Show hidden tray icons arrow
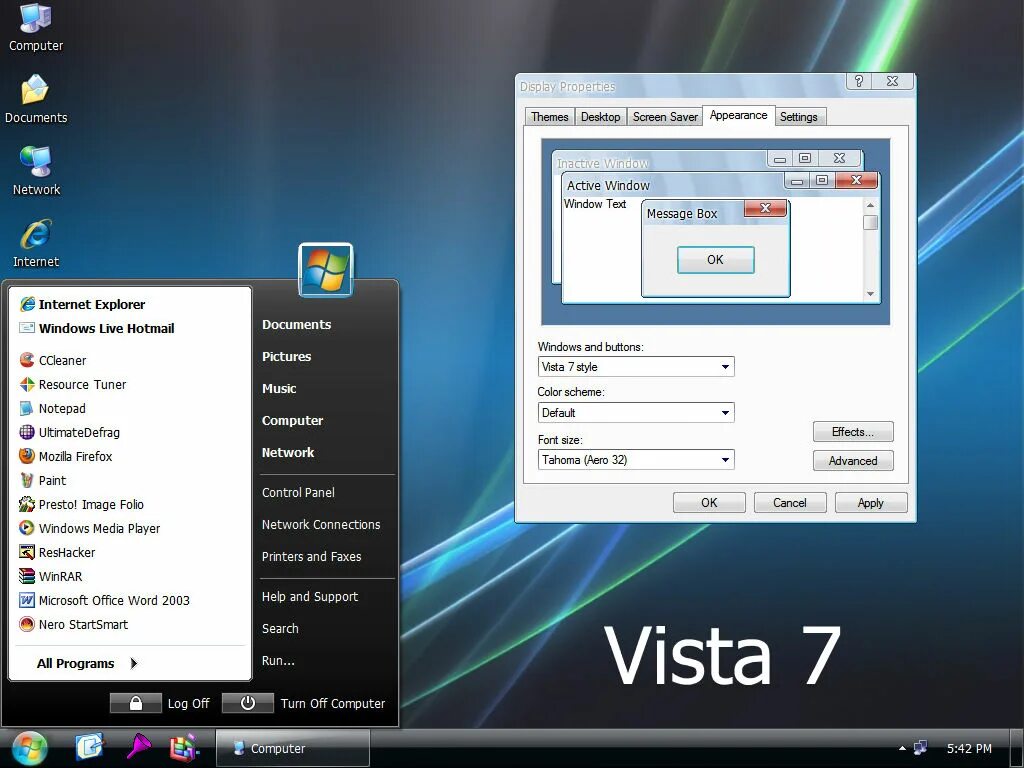 (x=903, y=748)
